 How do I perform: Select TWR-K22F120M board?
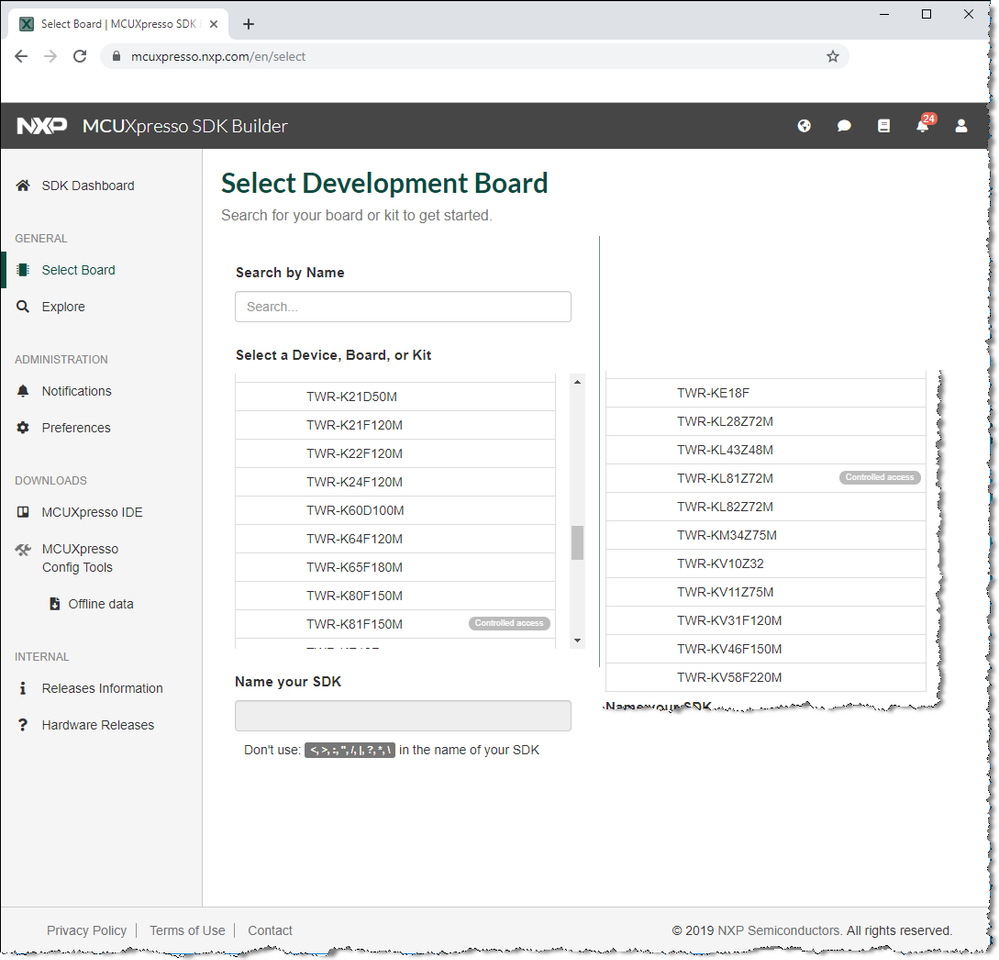[395, 454]
